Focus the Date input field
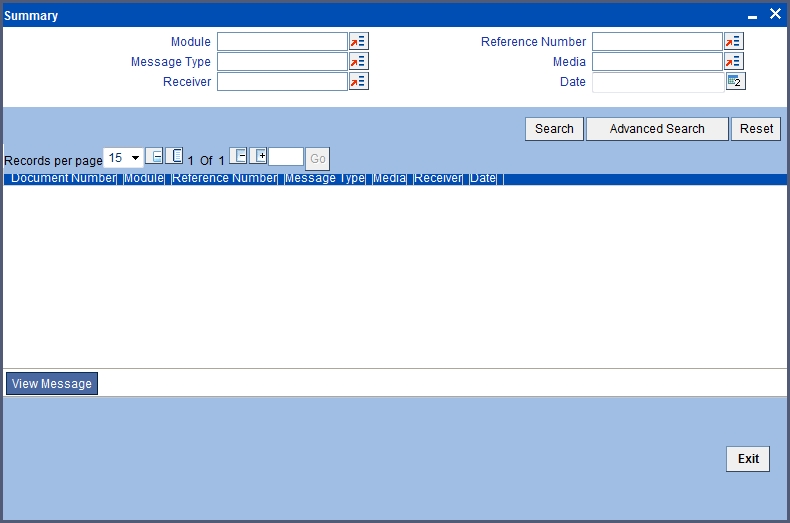790x523 pixels. point(658,82)
